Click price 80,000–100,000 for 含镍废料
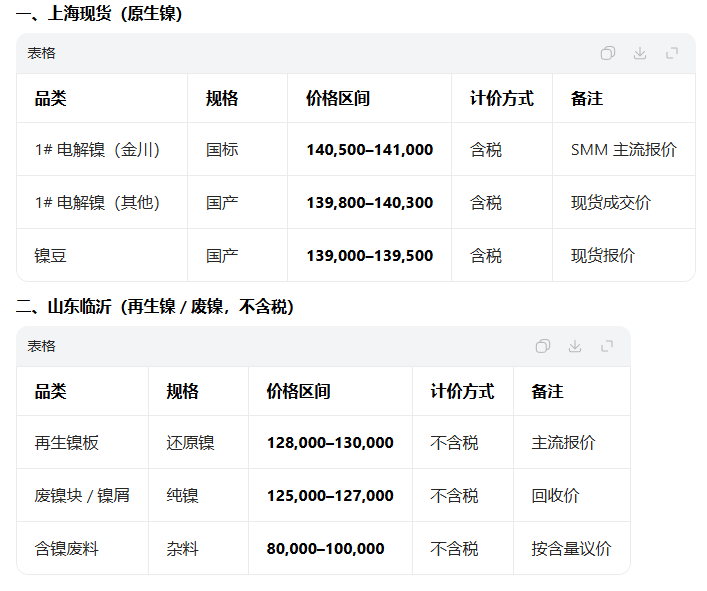The height and width of the screenshot is (591, 707). pyautogui.click(x=325, y=549)
